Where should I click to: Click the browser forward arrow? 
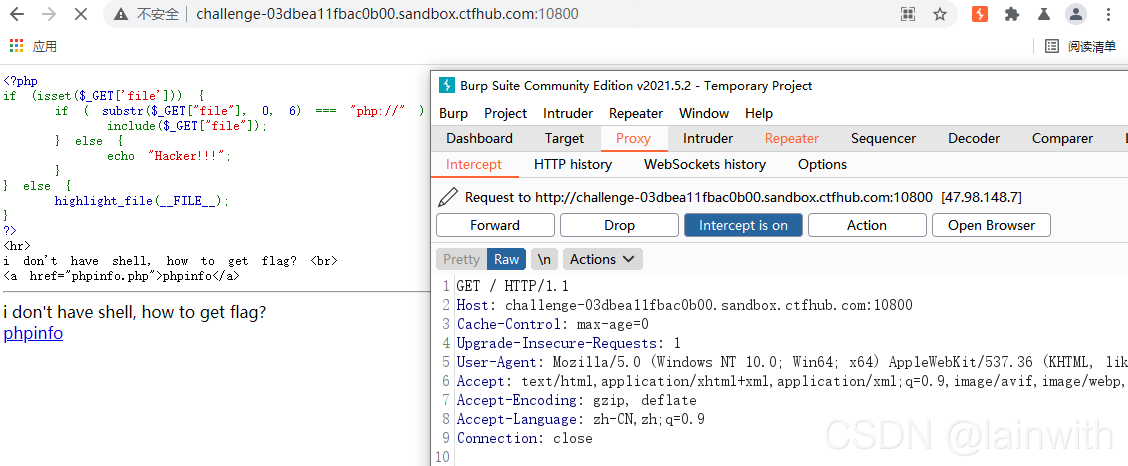pyautogui.click(x=49, y=14)
